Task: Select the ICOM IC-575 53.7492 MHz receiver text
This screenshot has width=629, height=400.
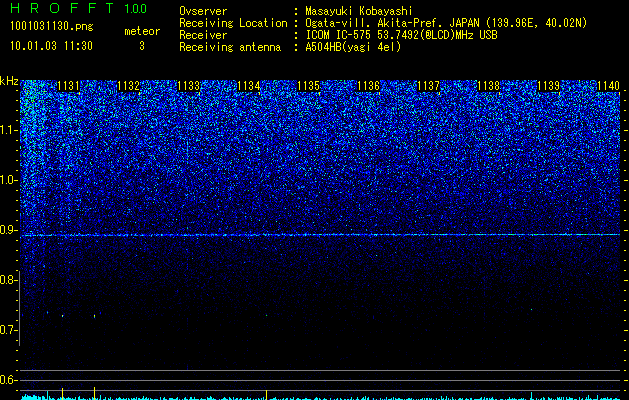Action: [x=401, y=35]
